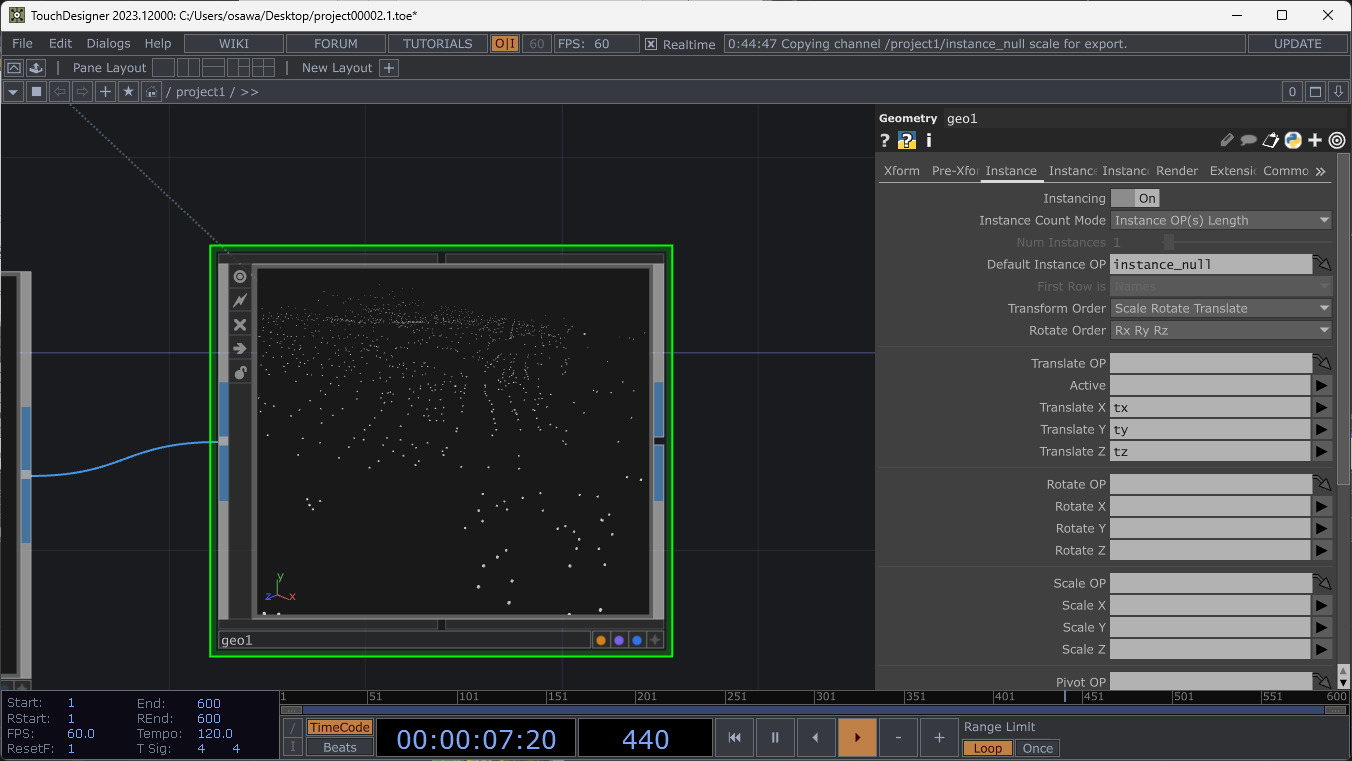
Task: Expand more parameter tabs chevron
Action: point(1321,171)
